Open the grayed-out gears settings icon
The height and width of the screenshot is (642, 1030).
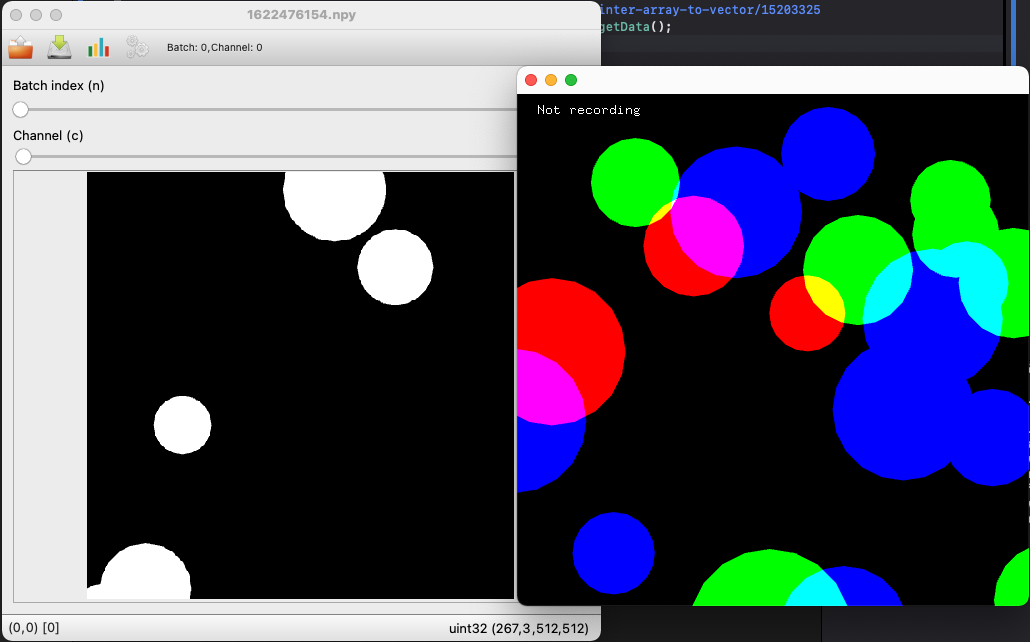coord(137,47)
